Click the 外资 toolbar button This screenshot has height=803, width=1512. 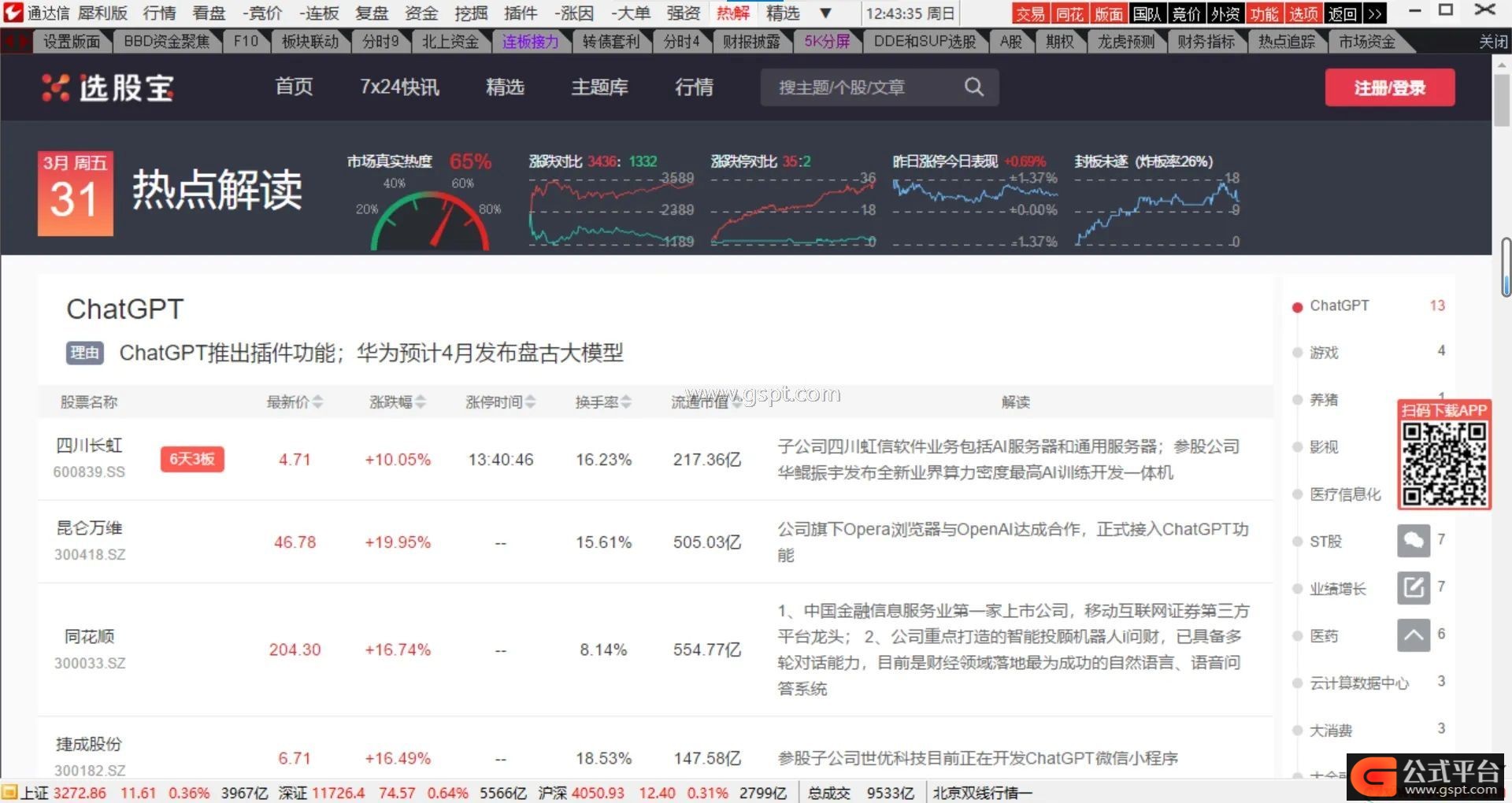pos(1225,13)
